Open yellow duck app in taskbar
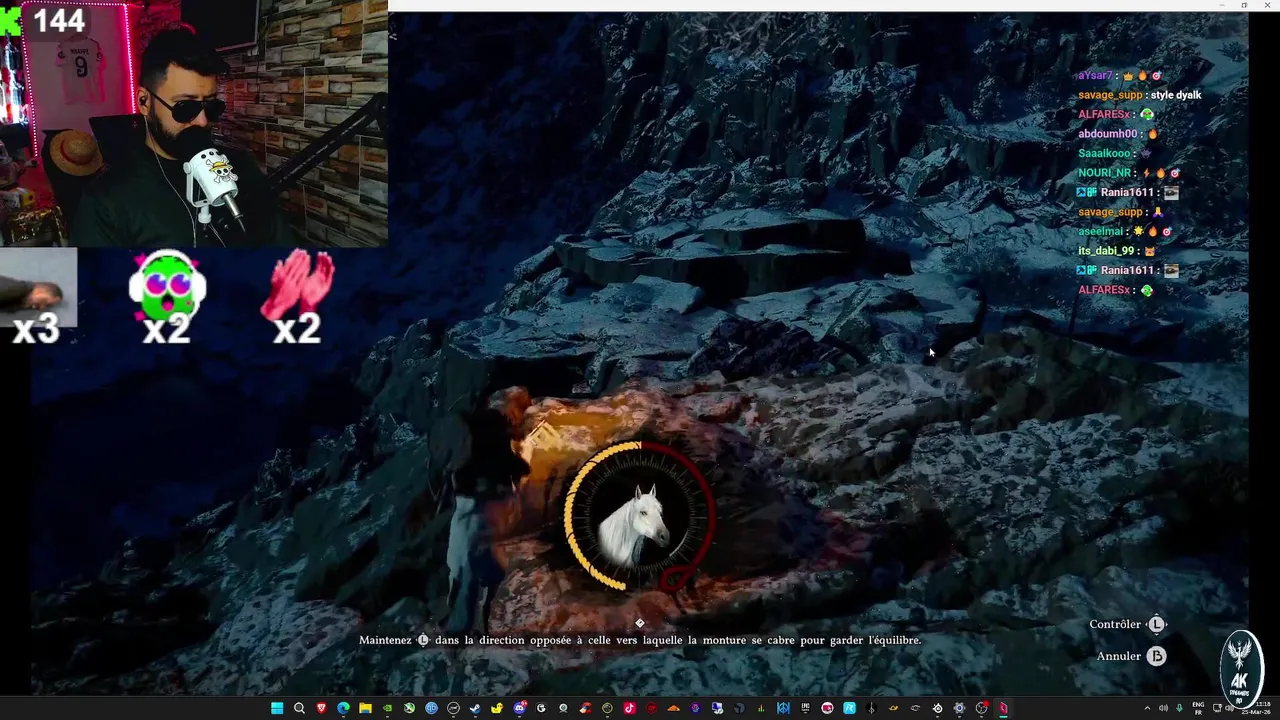This screenshot has width=1280, height=720. coord(497,708)
